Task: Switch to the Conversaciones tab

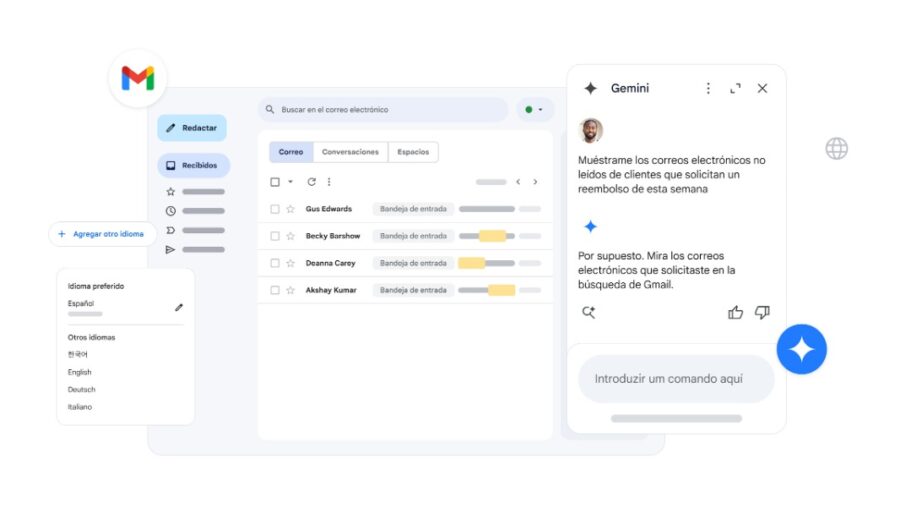Action: [350, 152]
